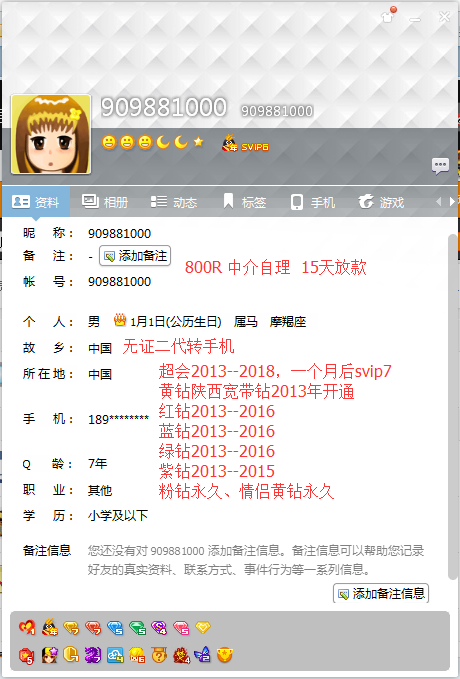Click the profile avatar picture
460x679 pixels.
(51, 134)
